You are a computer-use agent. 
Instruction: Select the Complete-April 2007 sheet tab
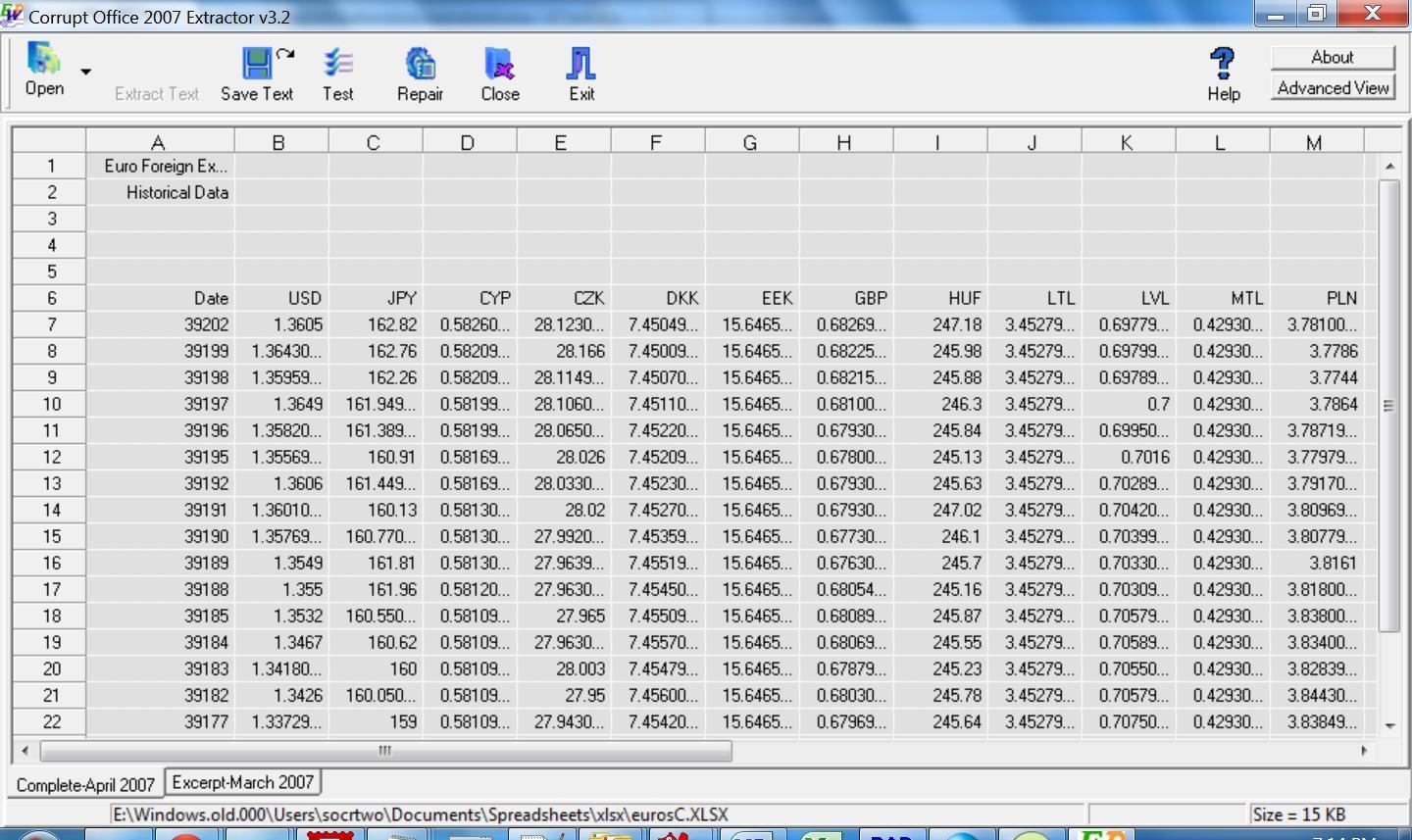(x=85, y=784)
